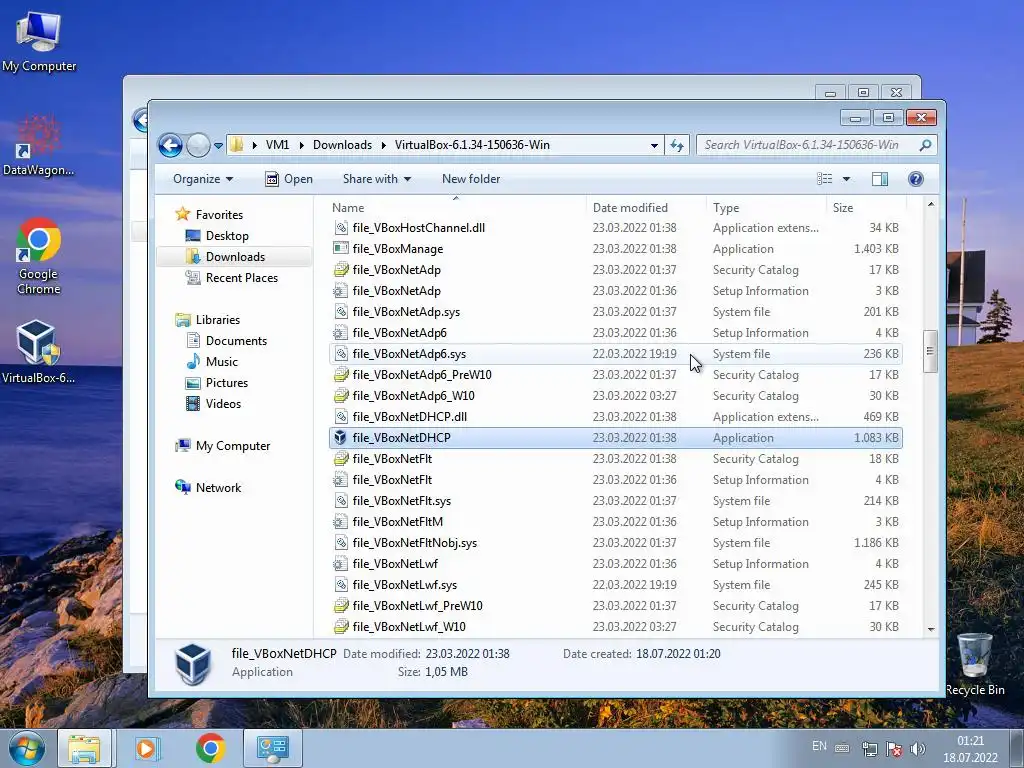1024x768 pixels.
Task: Open VirtualBox-6... installer desktop icon
Action: [38, 351]
